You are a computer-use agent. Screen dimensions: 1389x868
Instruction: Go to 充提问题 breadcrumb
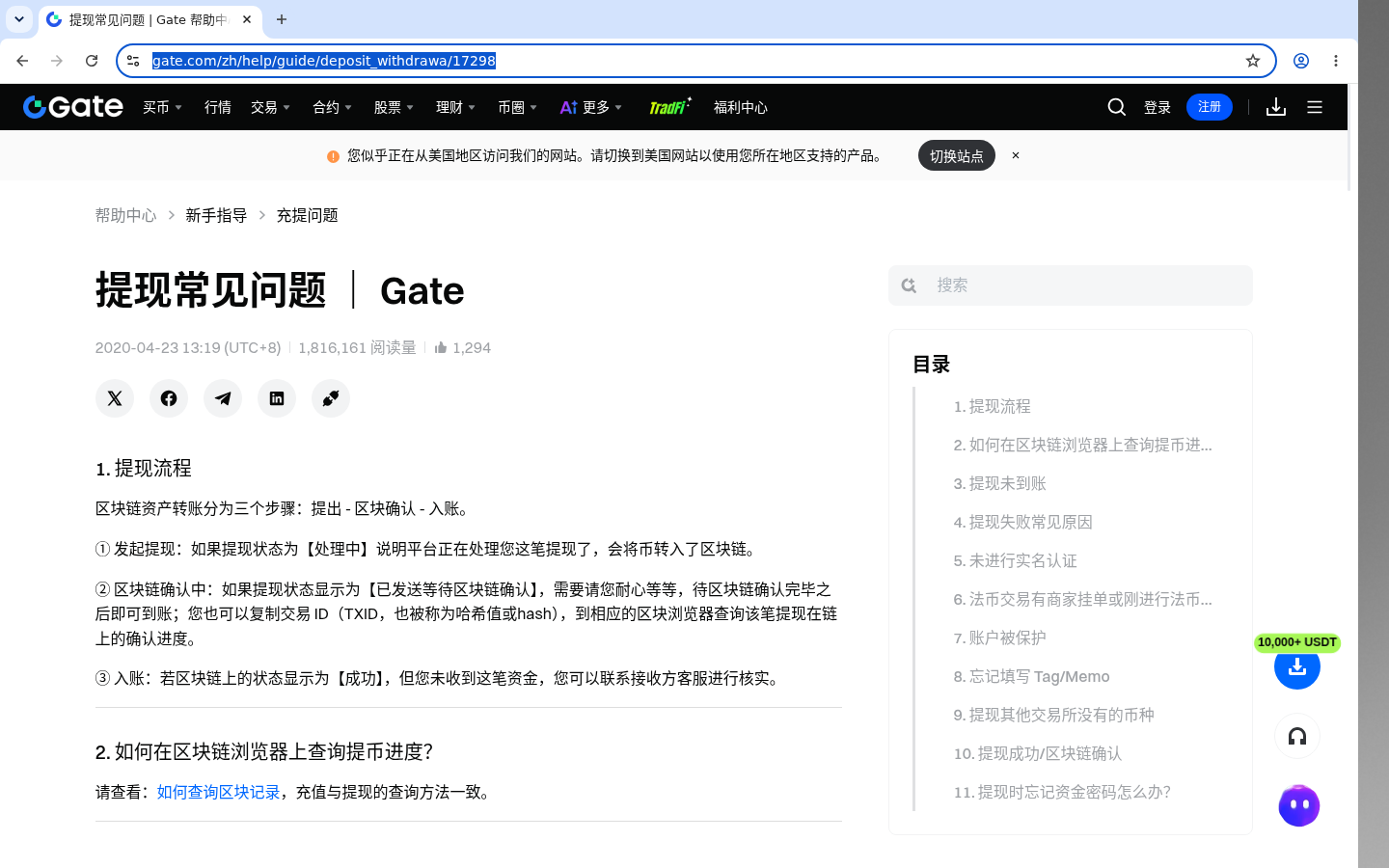[307, 215]
